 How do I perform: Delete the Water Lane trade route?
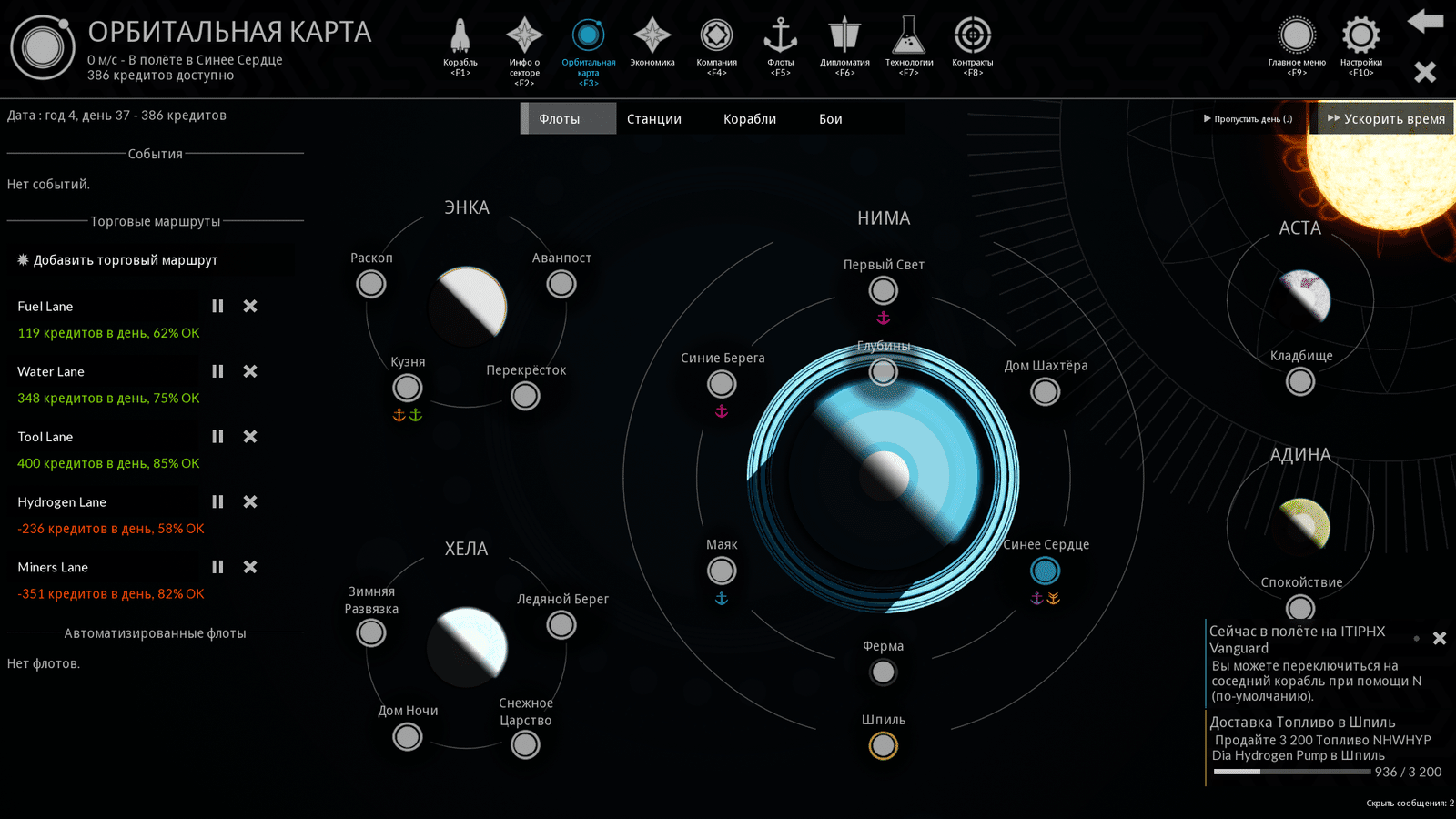click(250, 371)
